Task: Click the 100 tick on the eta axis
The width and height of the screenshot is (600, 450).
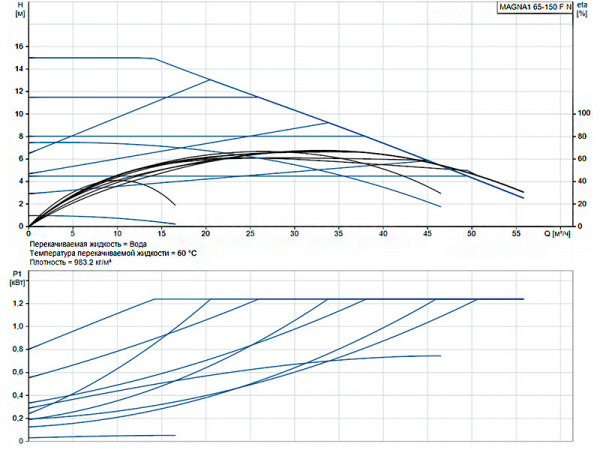Action: pyautogui.click(x=583, y=114)
